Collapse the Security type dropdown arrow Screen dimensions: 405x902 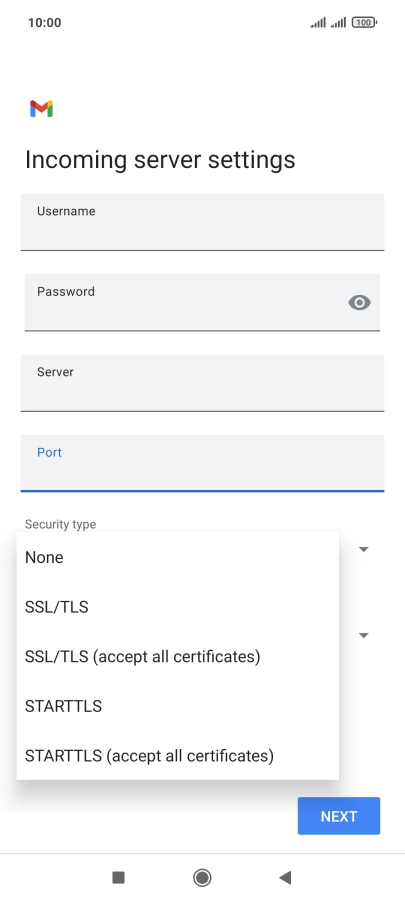[x=364, y=549]
